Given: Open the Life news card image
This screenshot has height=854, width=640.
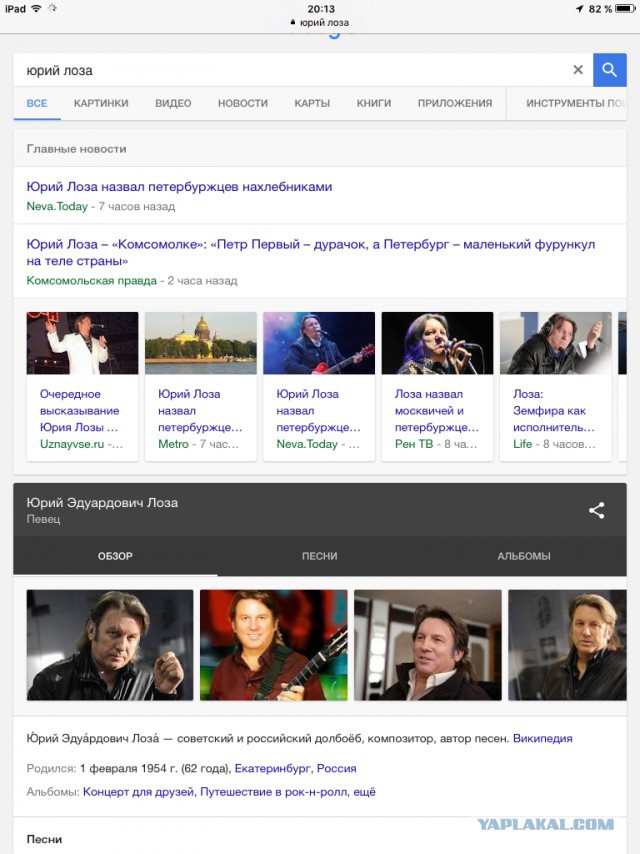Looking at the screenshot, I should [x=556, y=343].
